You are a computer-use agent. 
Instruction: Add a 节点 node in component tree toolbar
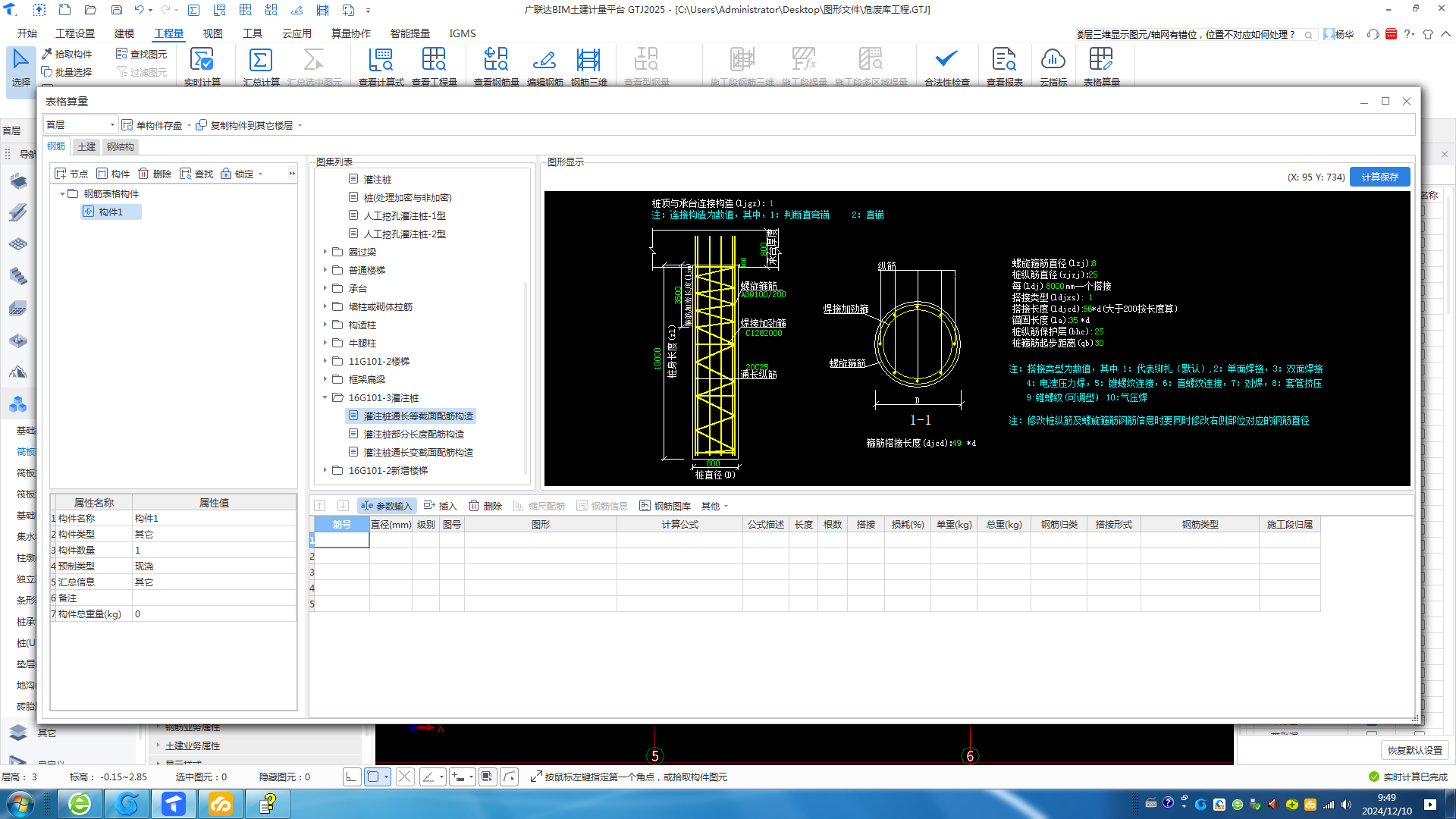pyautogui.click(x=72, y=174)
